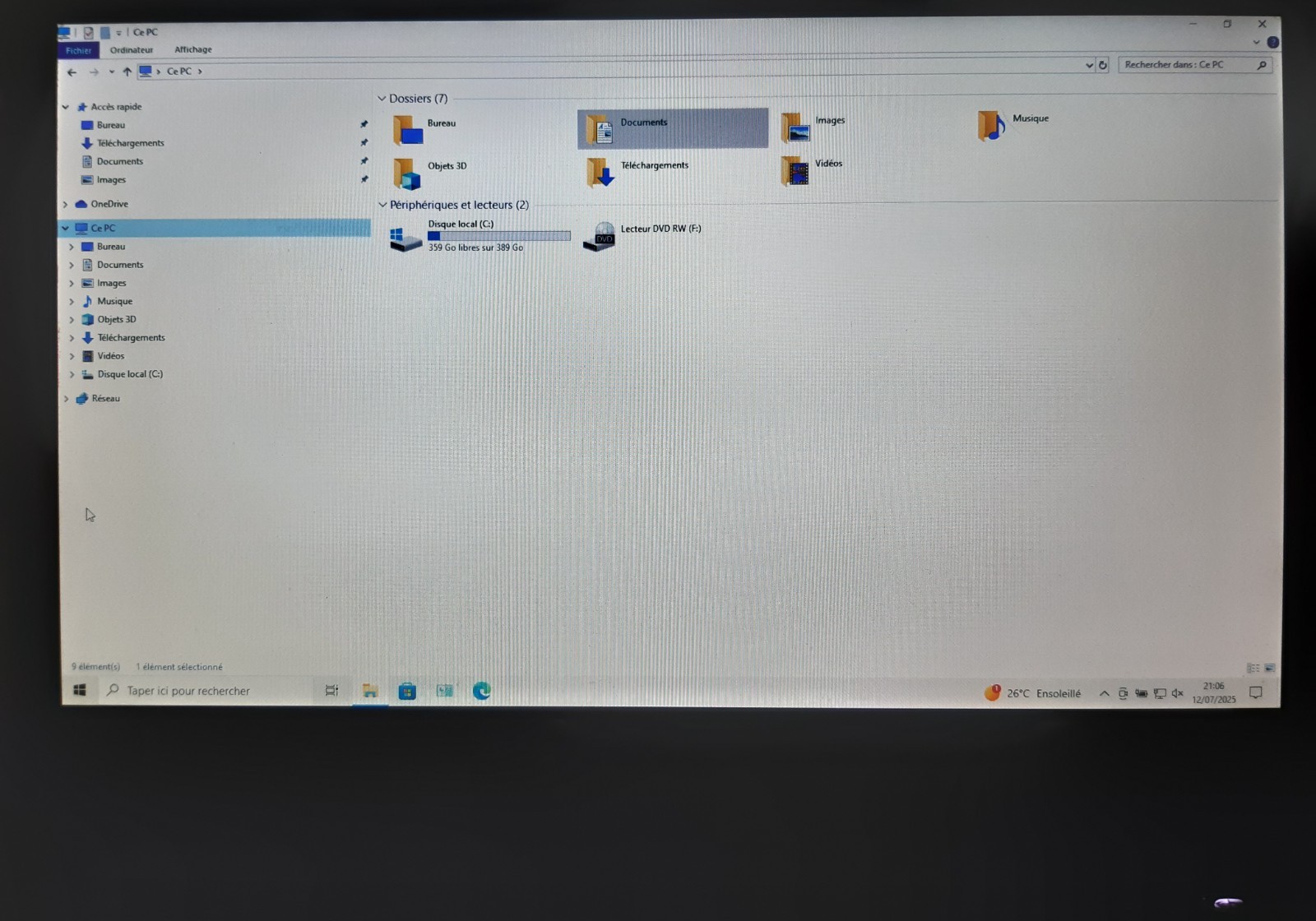Select the Lecteur DVD RW (F:) drive
The height and width of the screenshot is (921, 1316).
click(x=642, y=236)
